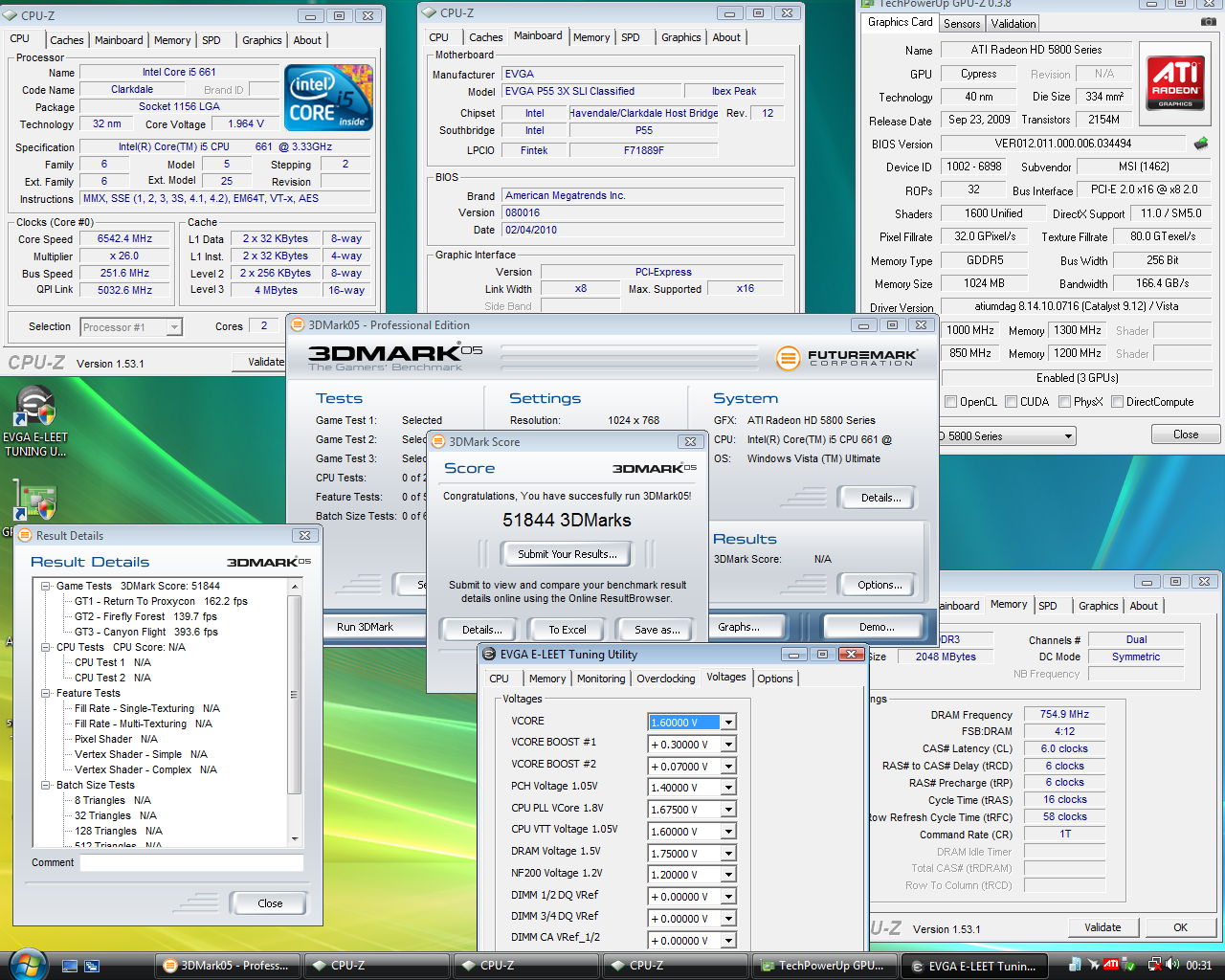Click the ATI icon in the system tray
Viewport: 1225px width, 980px height.
[1111, 965]
